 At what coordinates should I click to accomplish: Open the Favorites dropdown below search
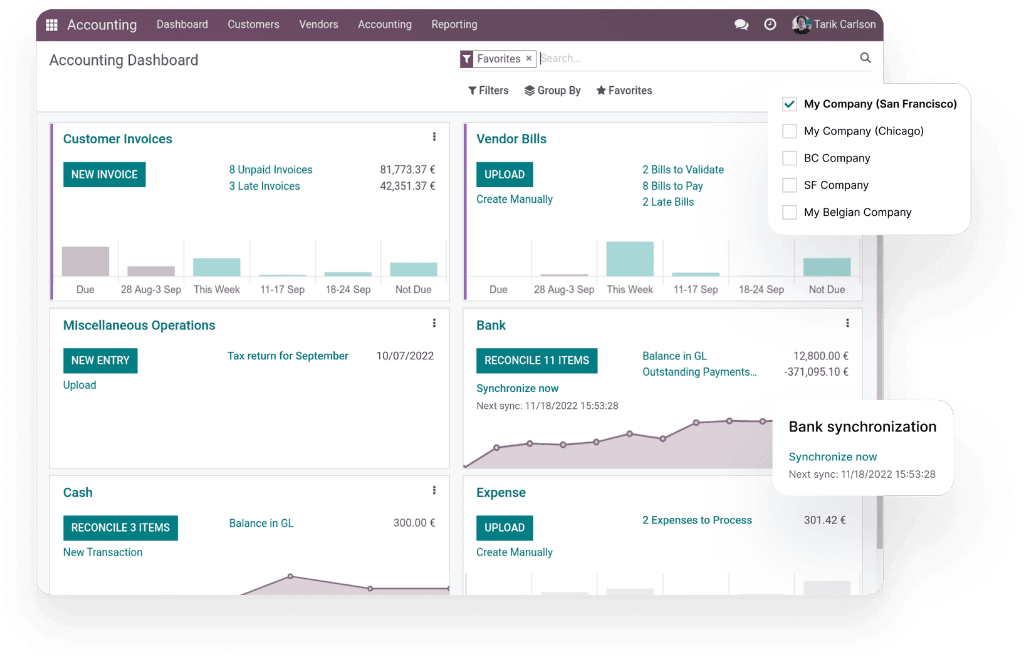[624, 90]
